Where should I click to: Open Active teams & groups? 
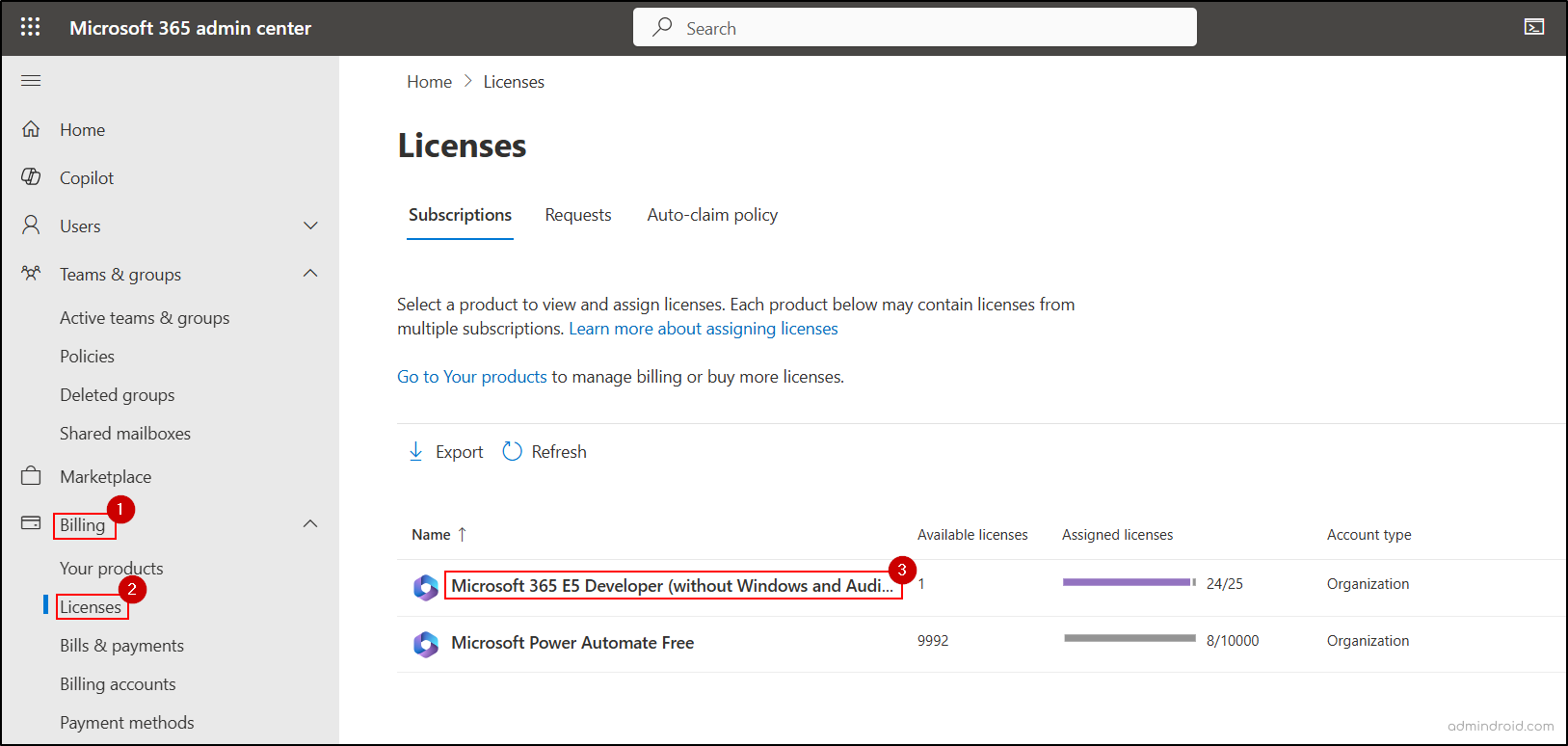[145, 317]
